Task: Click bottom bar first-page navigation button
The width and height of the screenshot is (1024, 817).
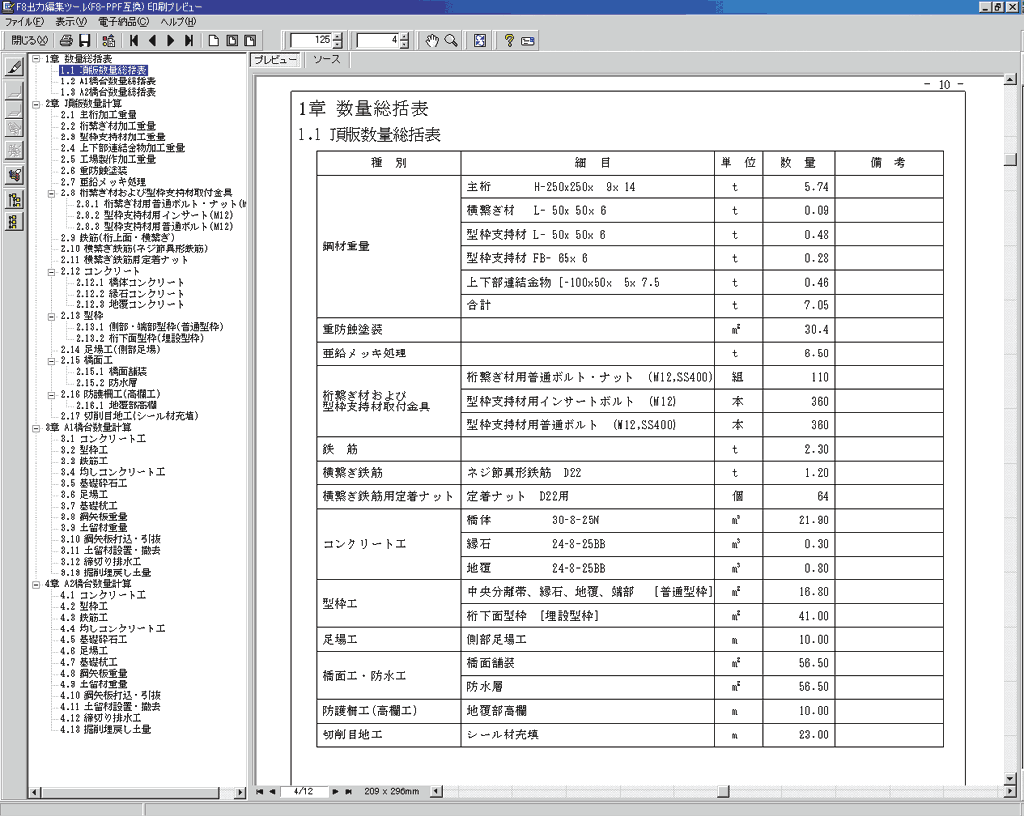Action: point(259,792)
